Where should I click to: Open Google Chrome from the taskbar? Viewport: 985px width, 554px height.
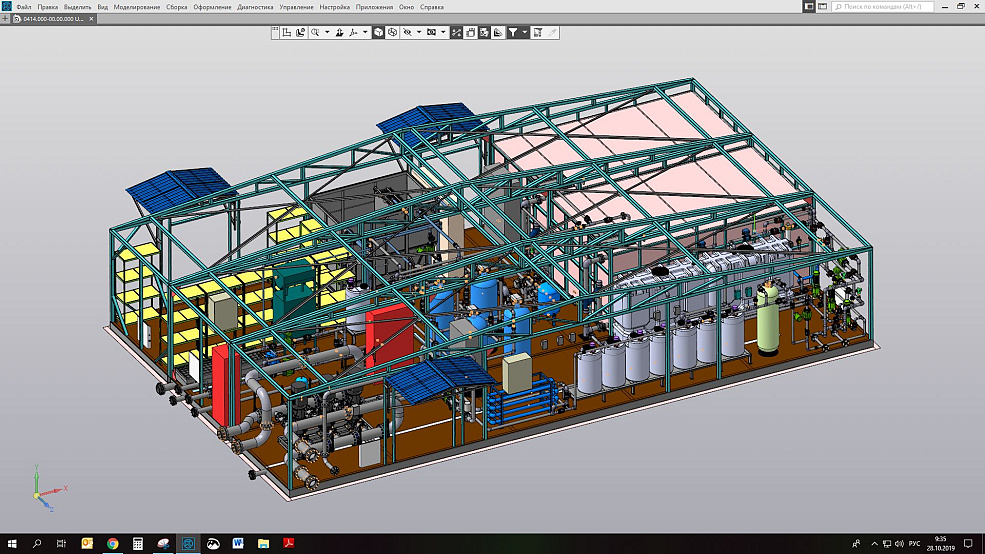[112, 544]
